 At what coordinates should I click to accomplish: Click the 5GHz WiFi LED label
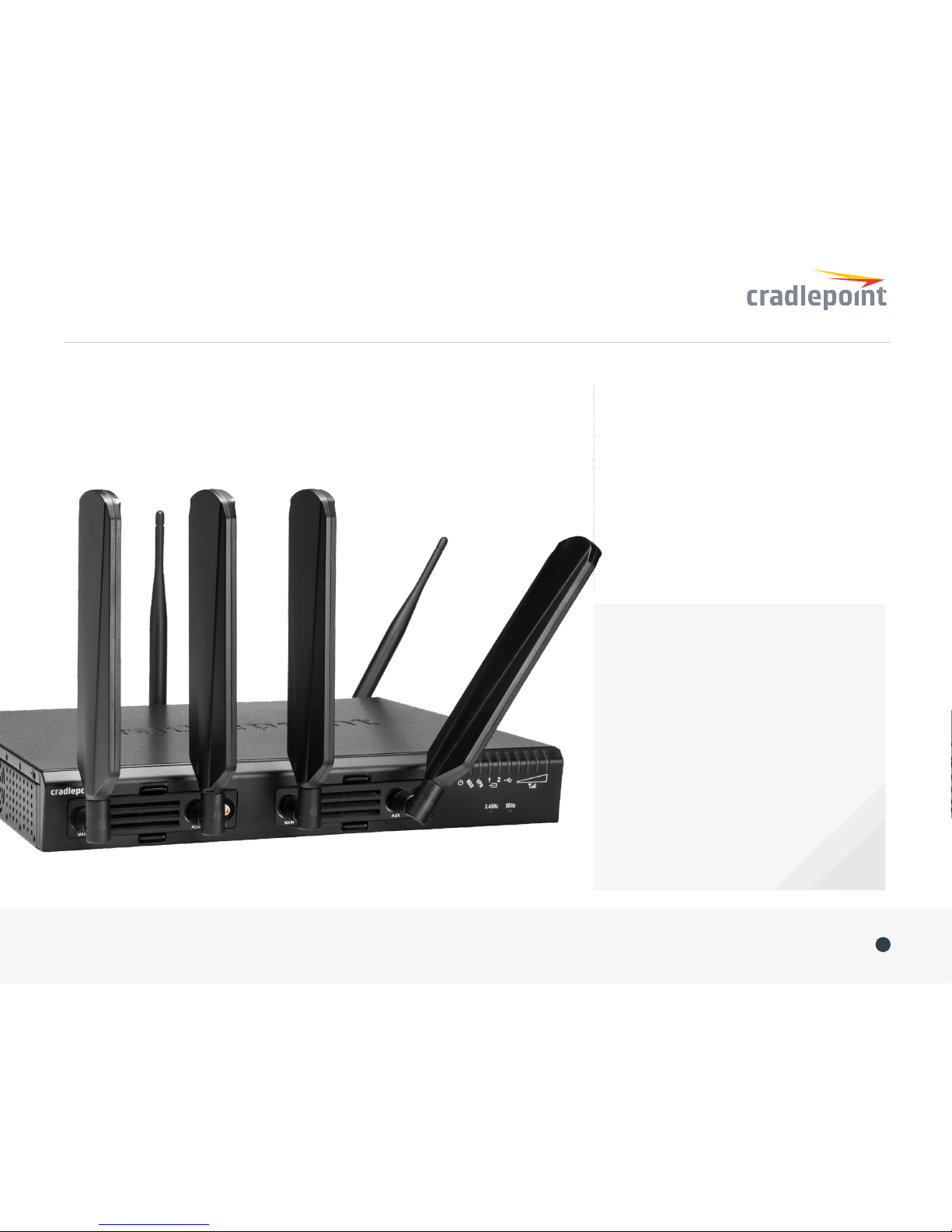511,806
